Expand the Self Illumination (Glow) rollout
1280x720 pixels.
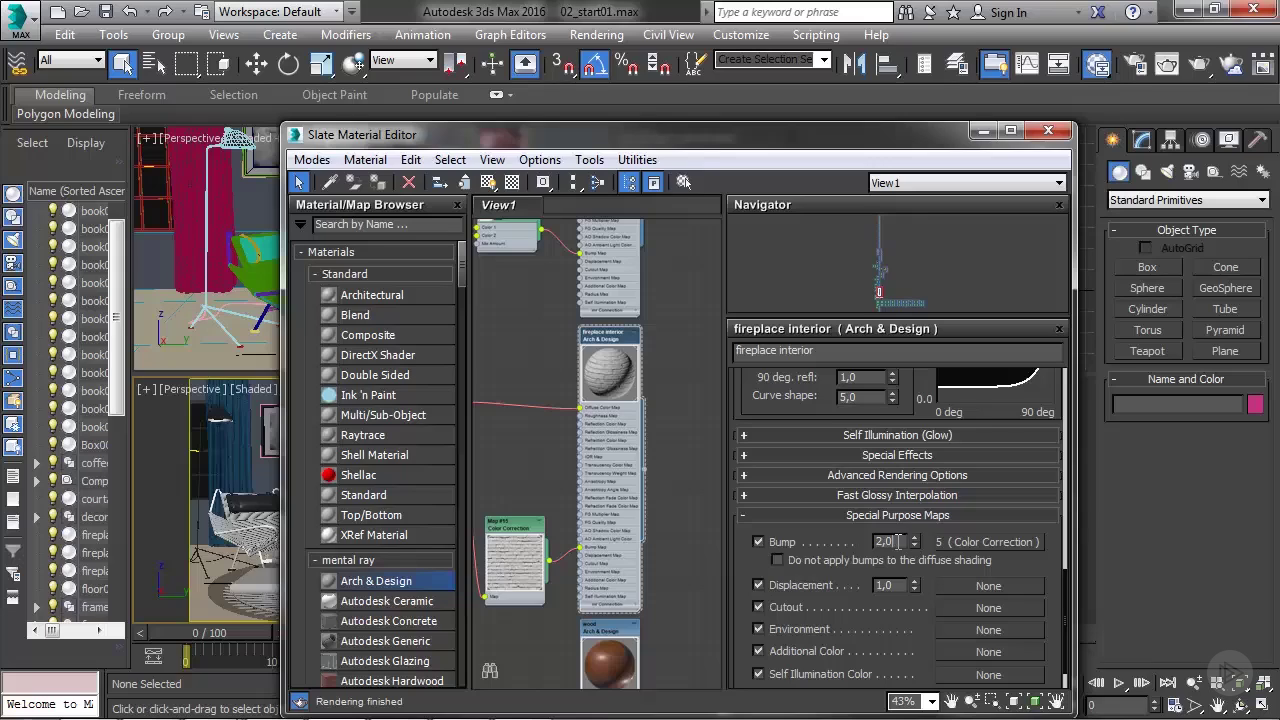point(897,435)
